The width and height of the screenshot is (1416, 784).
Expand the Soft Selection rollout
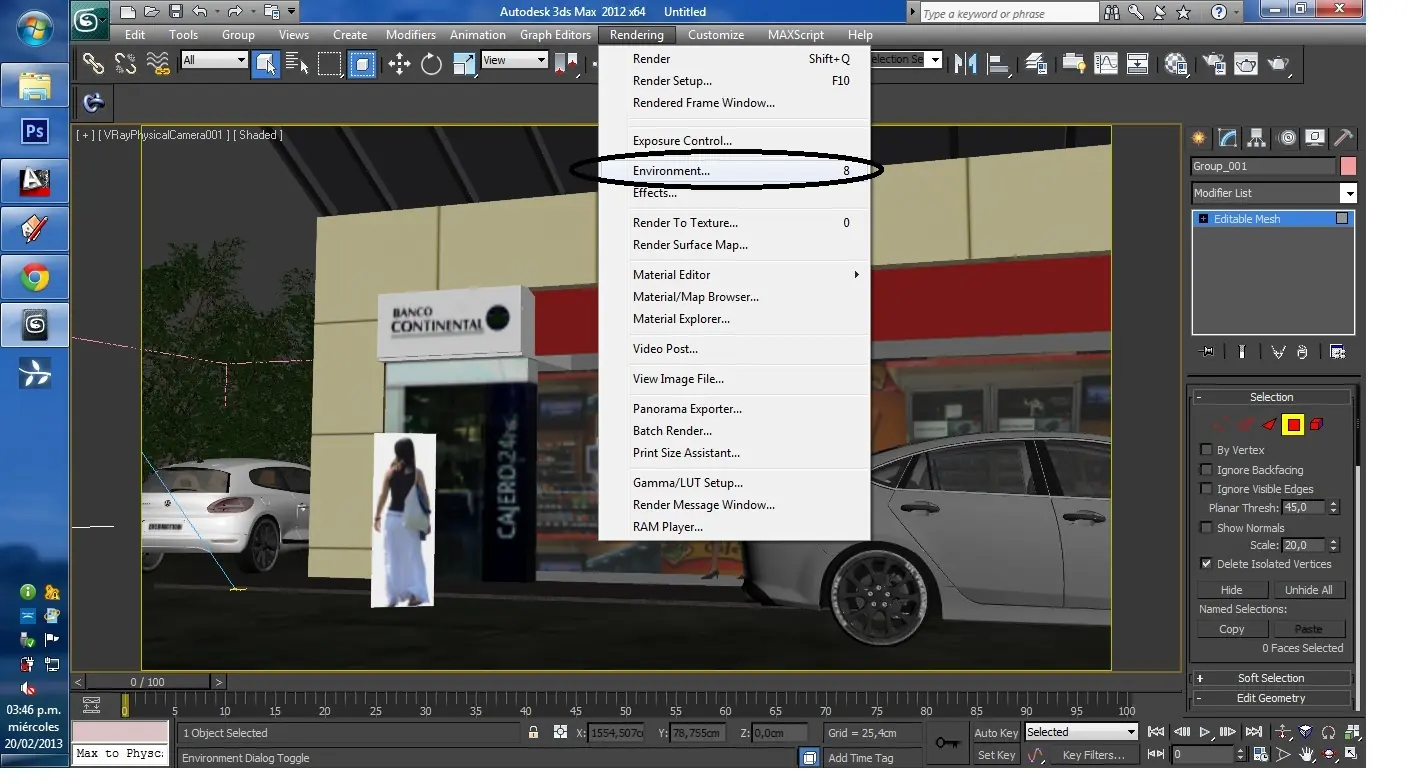pyautogui.click(x=1271, y=678)
